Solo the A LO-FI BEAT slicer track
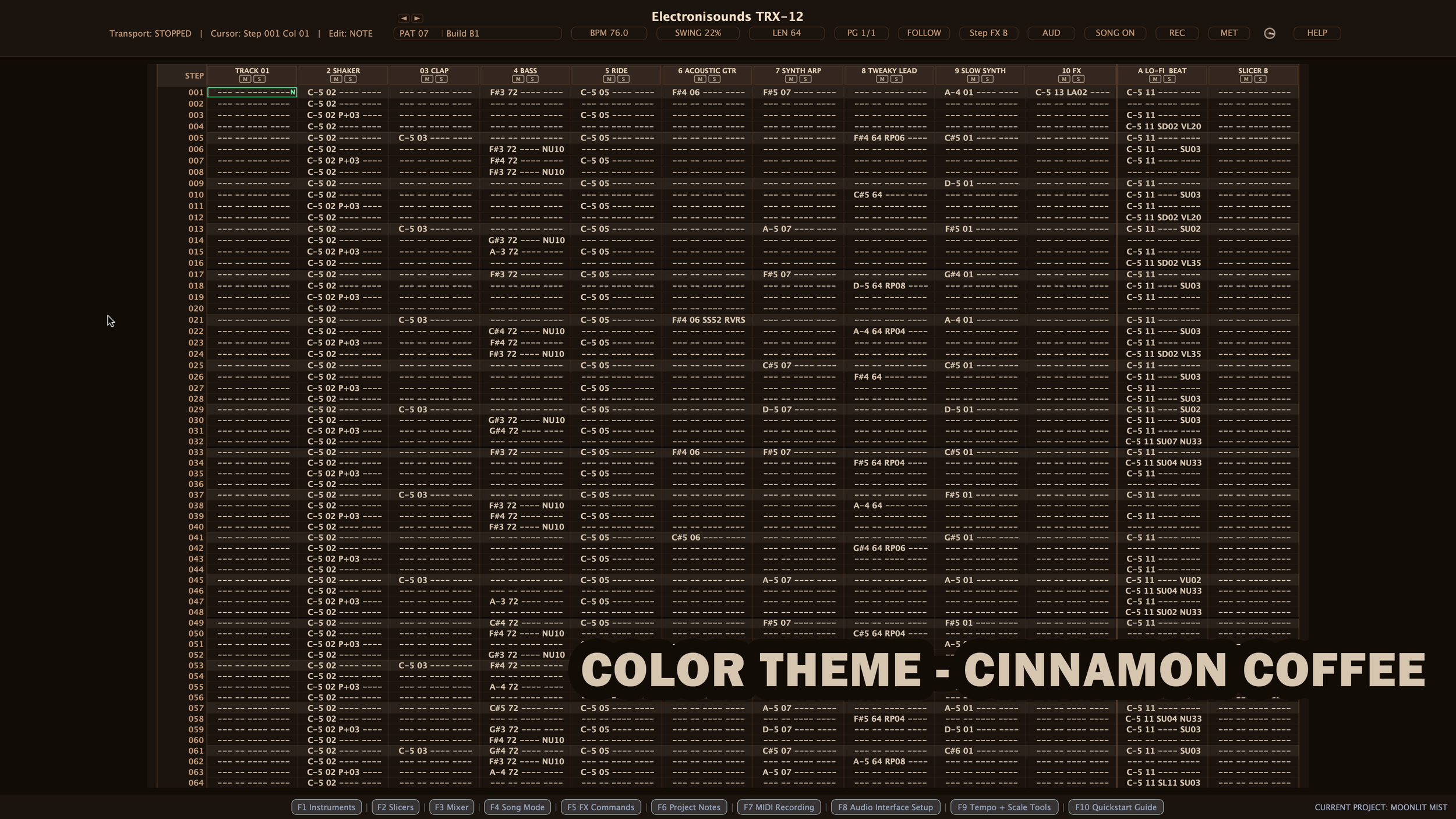This screenshot has width=1456, height=819. tap(1169, 79)
